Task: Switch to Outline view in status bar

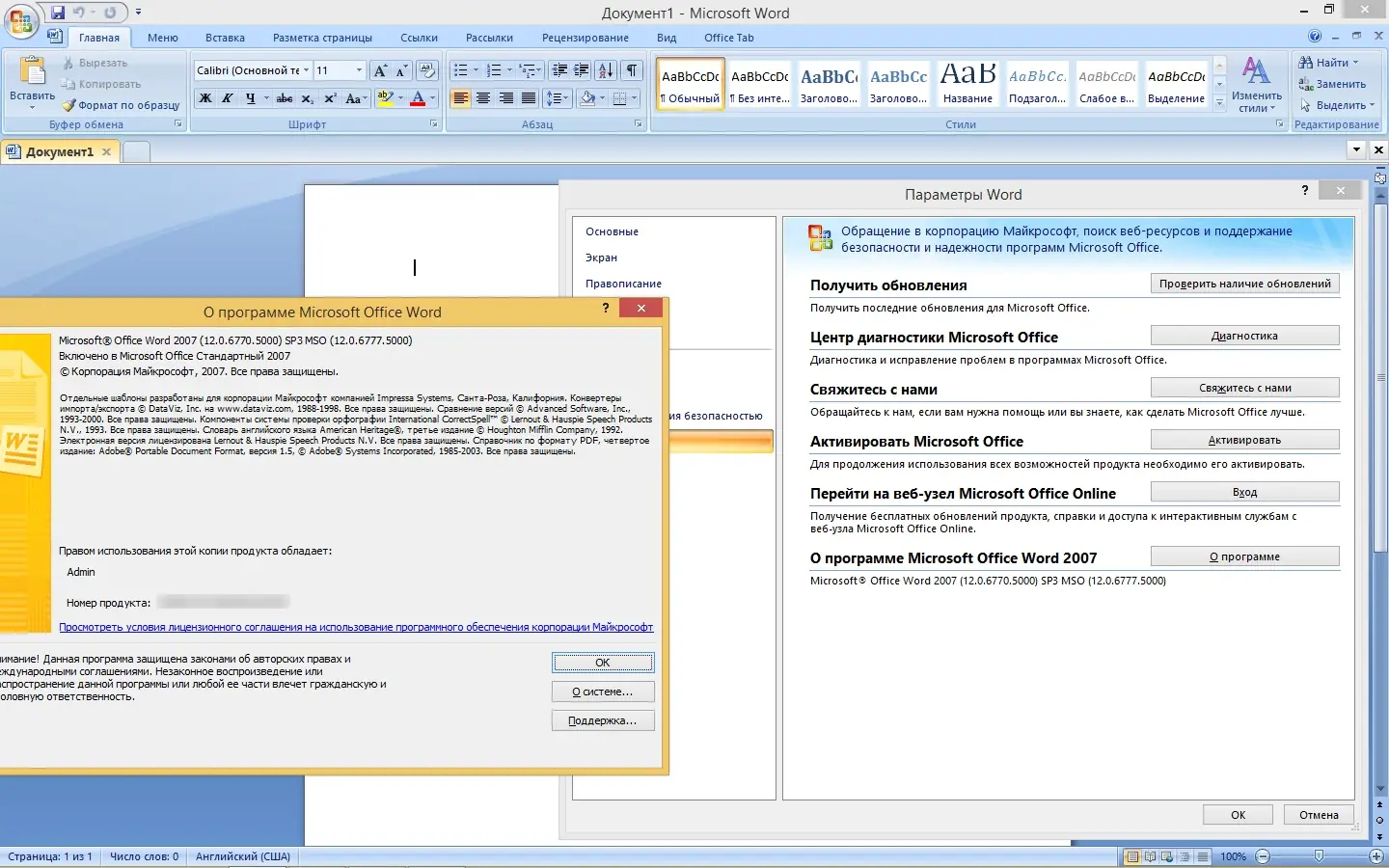Action: (1185, 856)
